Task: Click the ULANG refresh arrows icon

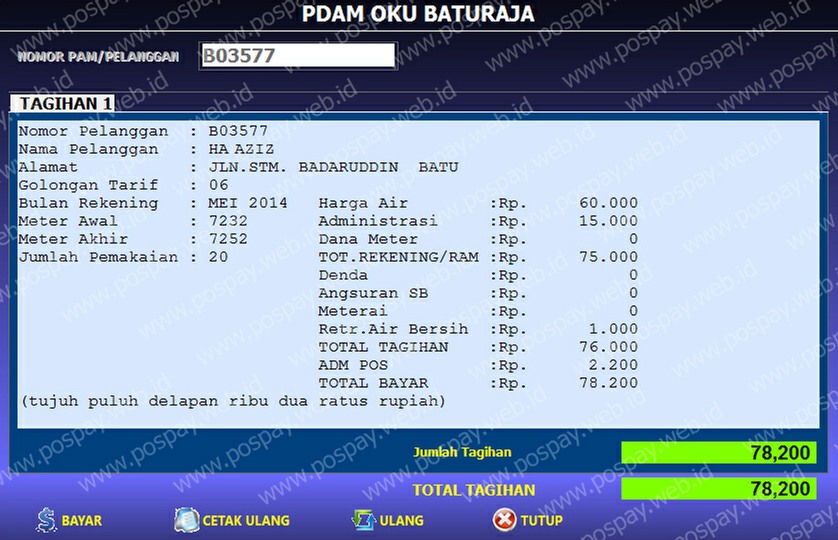Action: coord(363,520)
